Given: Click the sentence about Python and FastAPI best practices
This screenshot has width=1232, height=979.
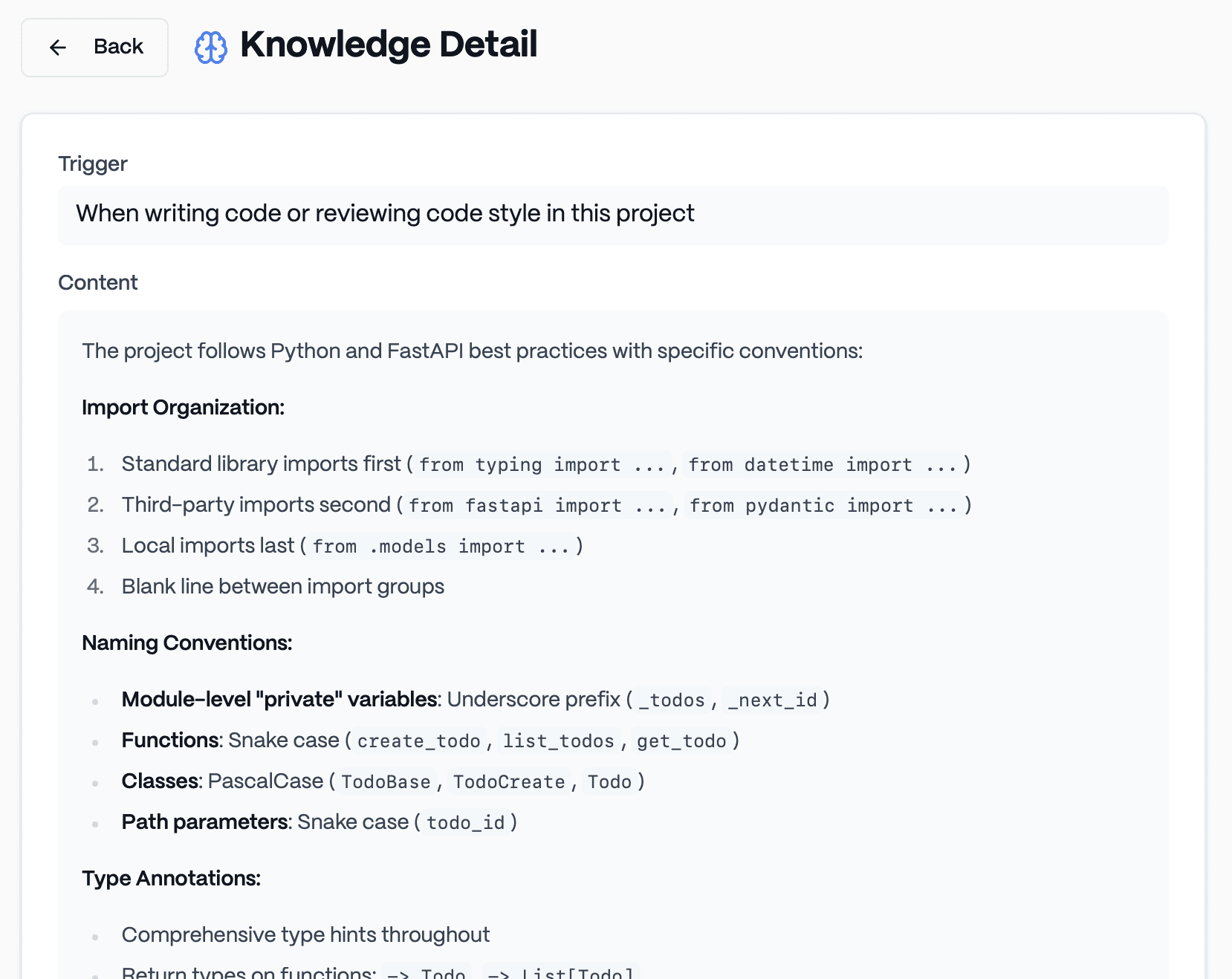Looking at the screenshot, I should tap(473, 351).
